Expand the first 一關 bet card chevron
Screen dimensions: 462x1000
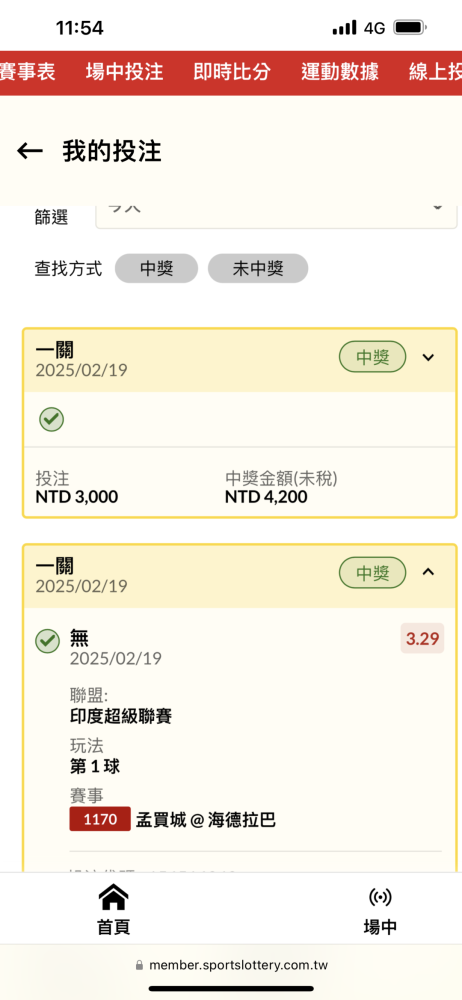(x=429, y=357)
